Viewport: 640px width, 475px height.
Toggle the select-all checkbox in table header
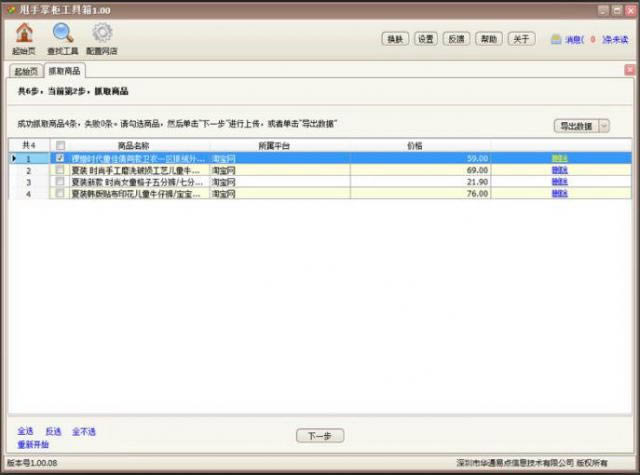tap(60, 146)
